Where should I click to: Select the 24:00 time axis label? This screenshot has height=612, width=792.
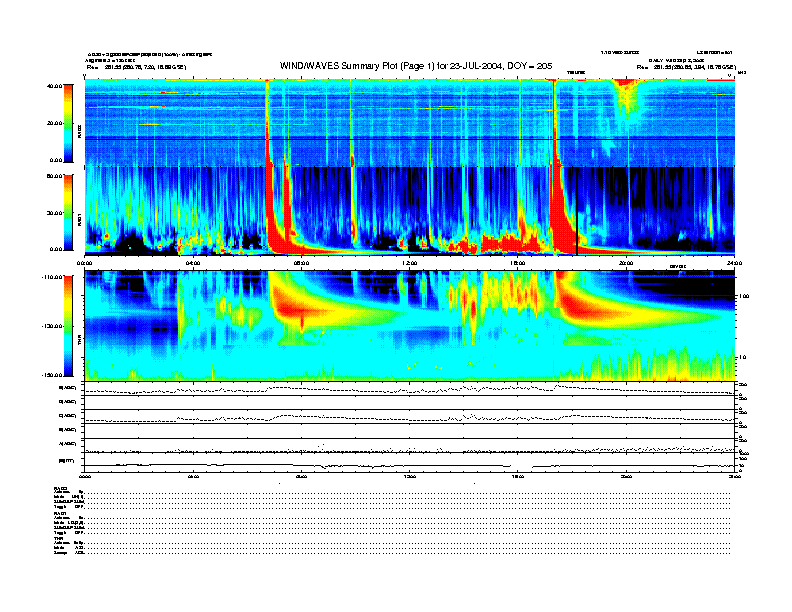coord(733,263)
